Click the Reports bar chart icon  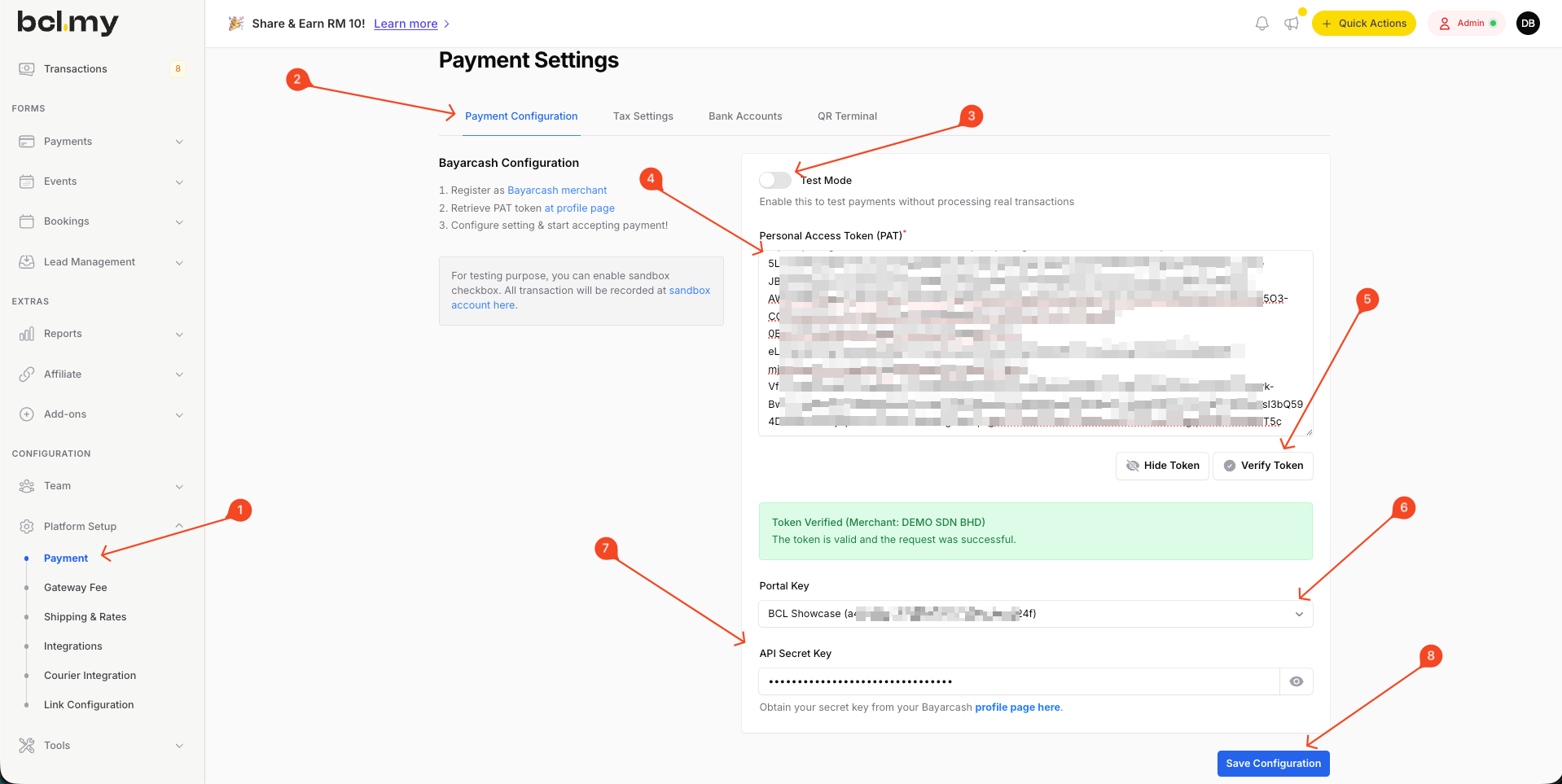point(27,334)
